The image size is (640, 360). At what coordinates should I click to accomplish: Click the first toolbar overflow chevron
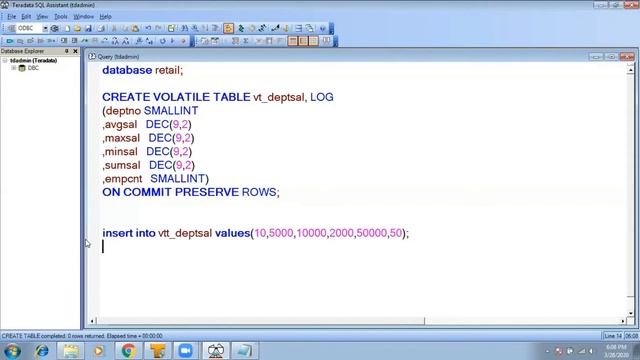pyautogui.click(x=331, y=28)
